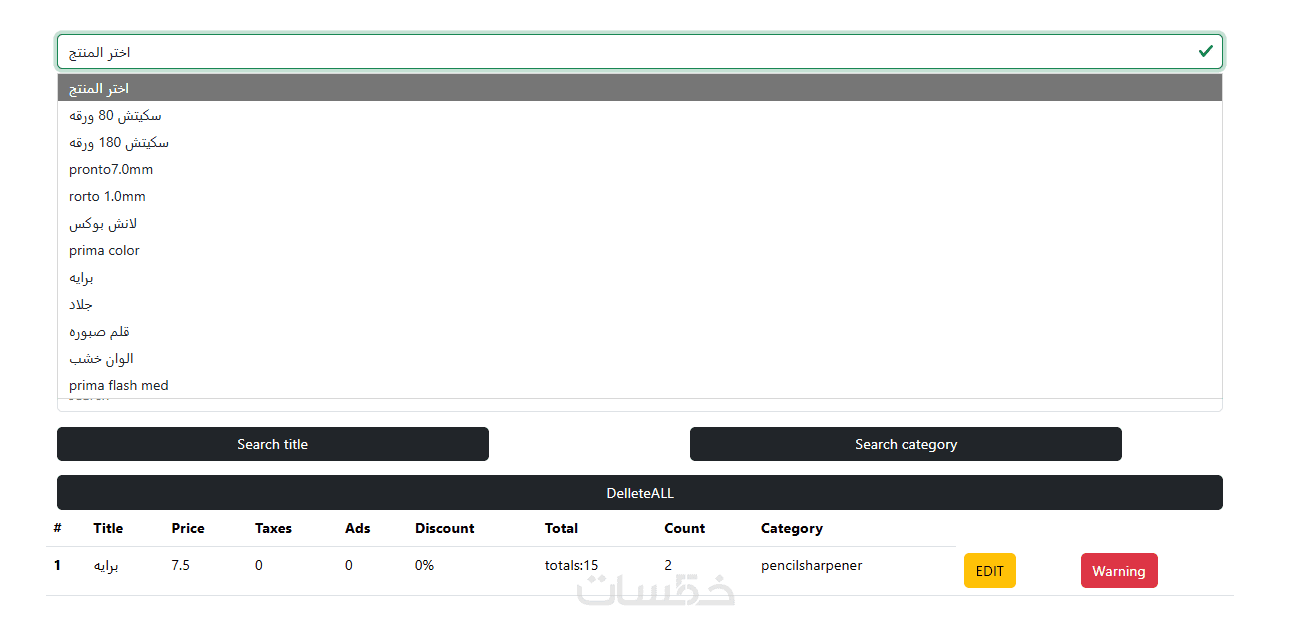
Task: Select سكيتش 180 ورقه from the list
Action: [x=640, y=142]
